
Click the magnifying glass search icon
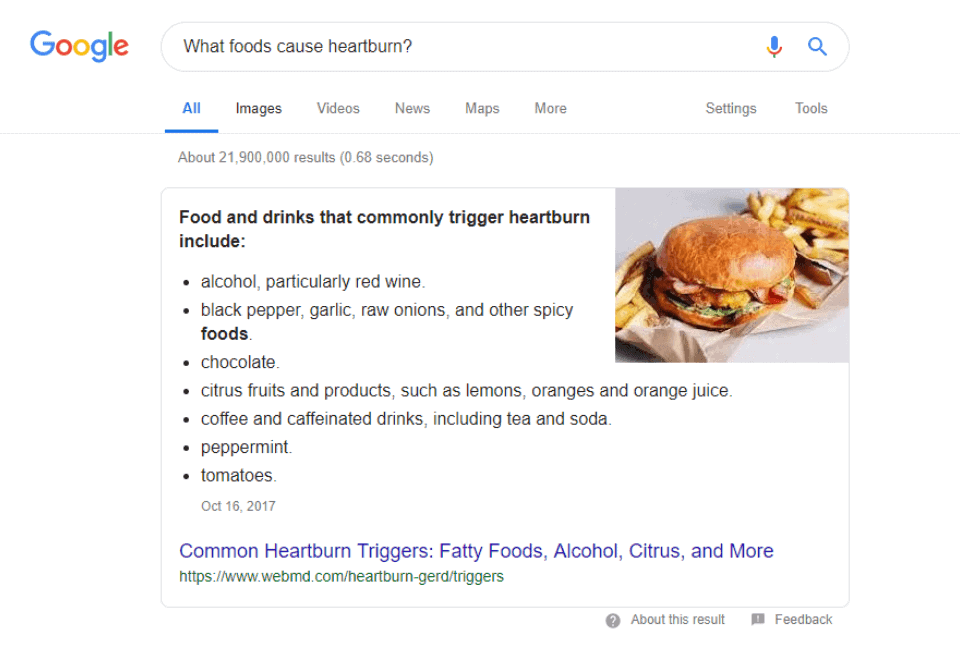[x=817, y=47]
